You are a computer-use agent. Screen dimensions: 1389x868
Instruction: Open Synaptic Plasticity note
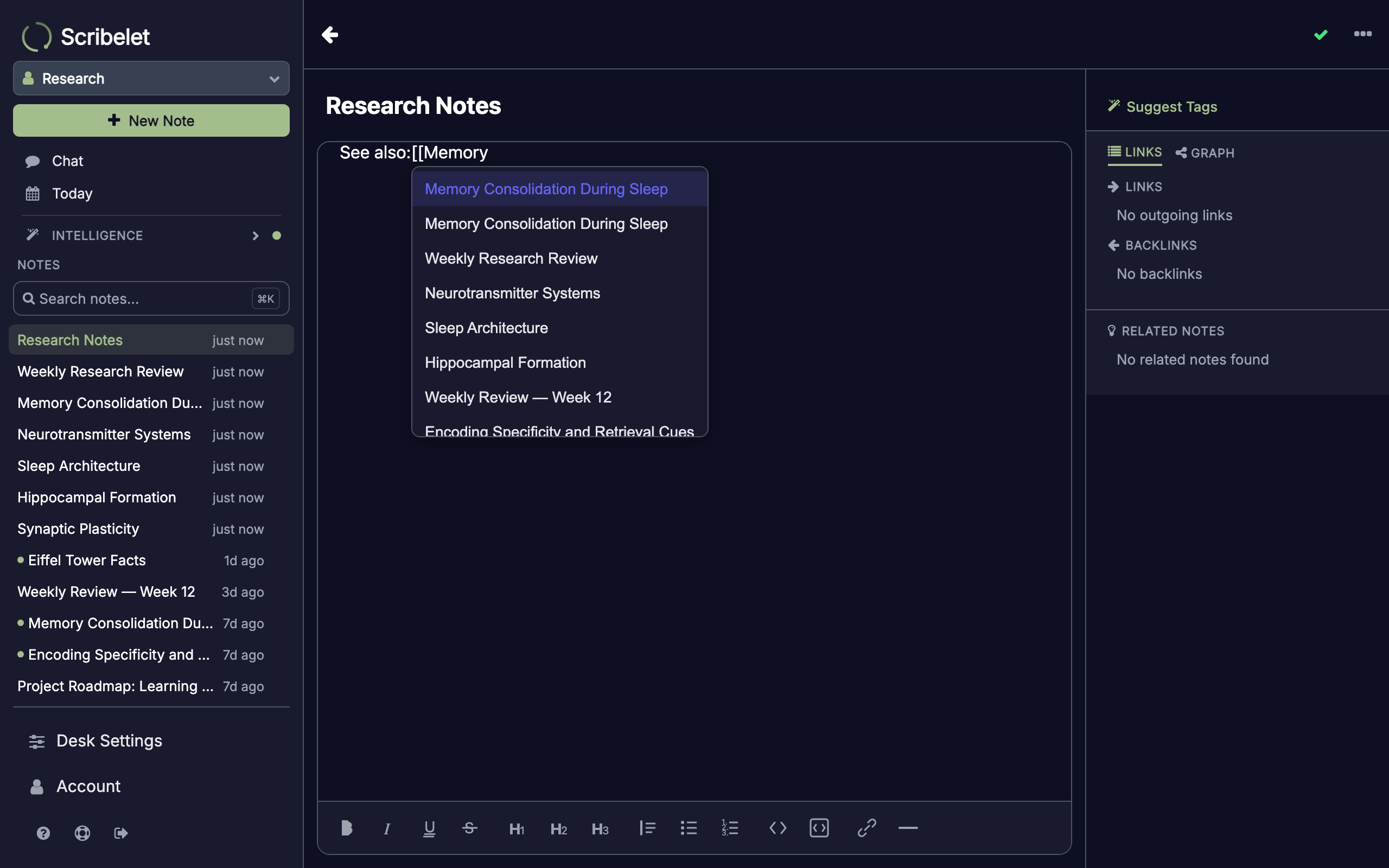pos(151,529)
